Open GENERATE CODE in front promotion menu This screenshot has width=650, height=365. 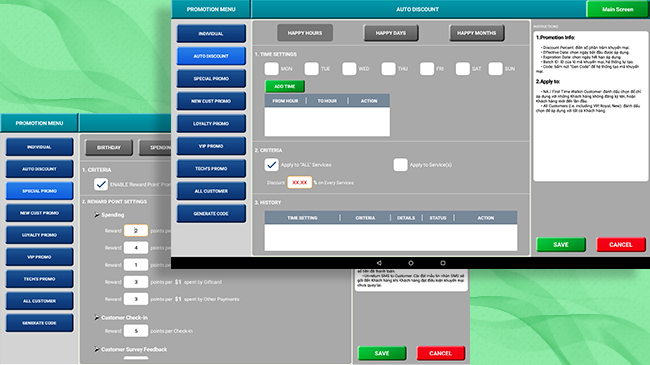[x=211, y=214]
